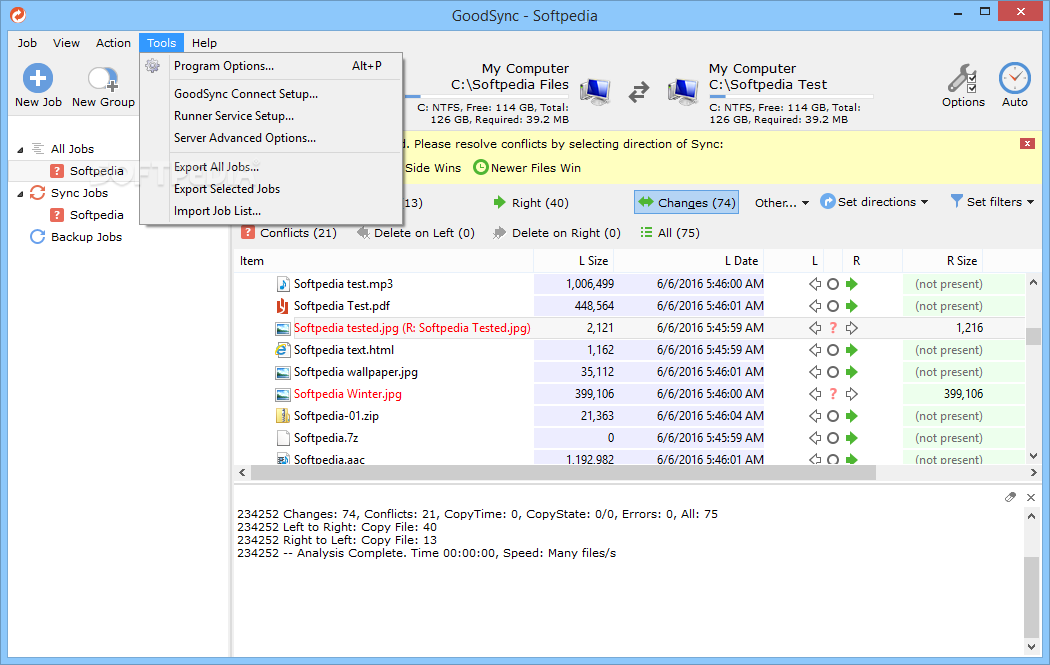Image resolution: width=1050 pixels, height=665 pixels.
Task: Show Conflicts (21) filter
Action: click(289, 232)
